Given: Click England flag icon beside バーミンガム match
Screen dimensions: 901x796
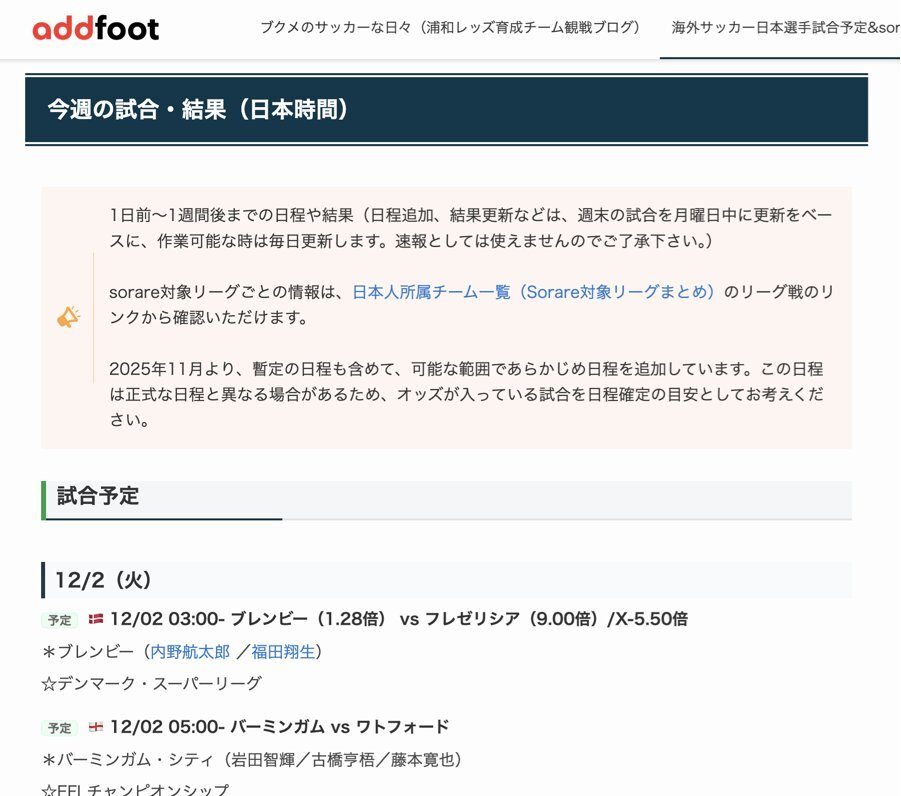Looking at the screenshot, I should coord(96,727).
